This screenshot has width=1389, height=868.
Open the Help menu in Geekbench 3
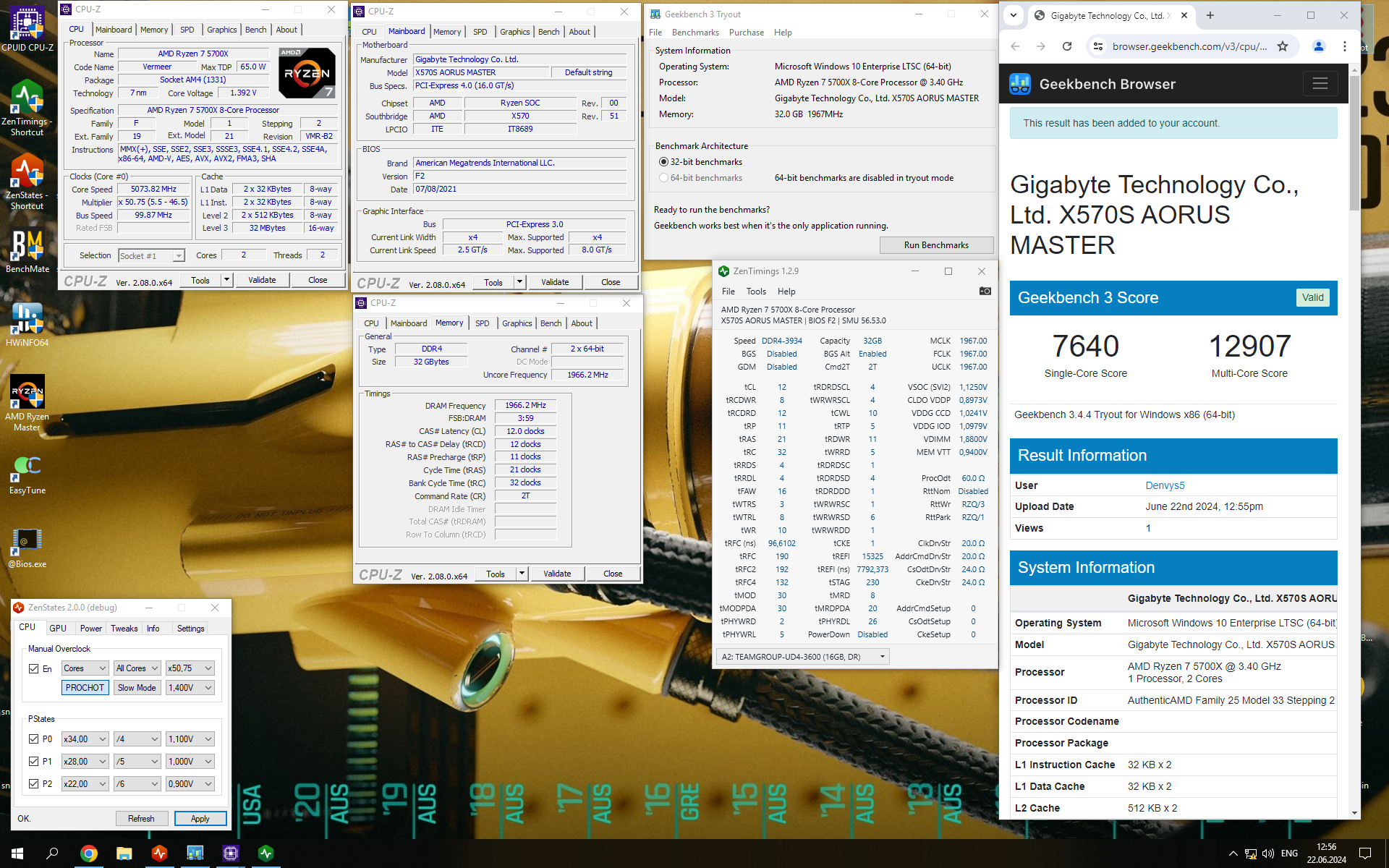pyautogui.click(x=783, y=33)
